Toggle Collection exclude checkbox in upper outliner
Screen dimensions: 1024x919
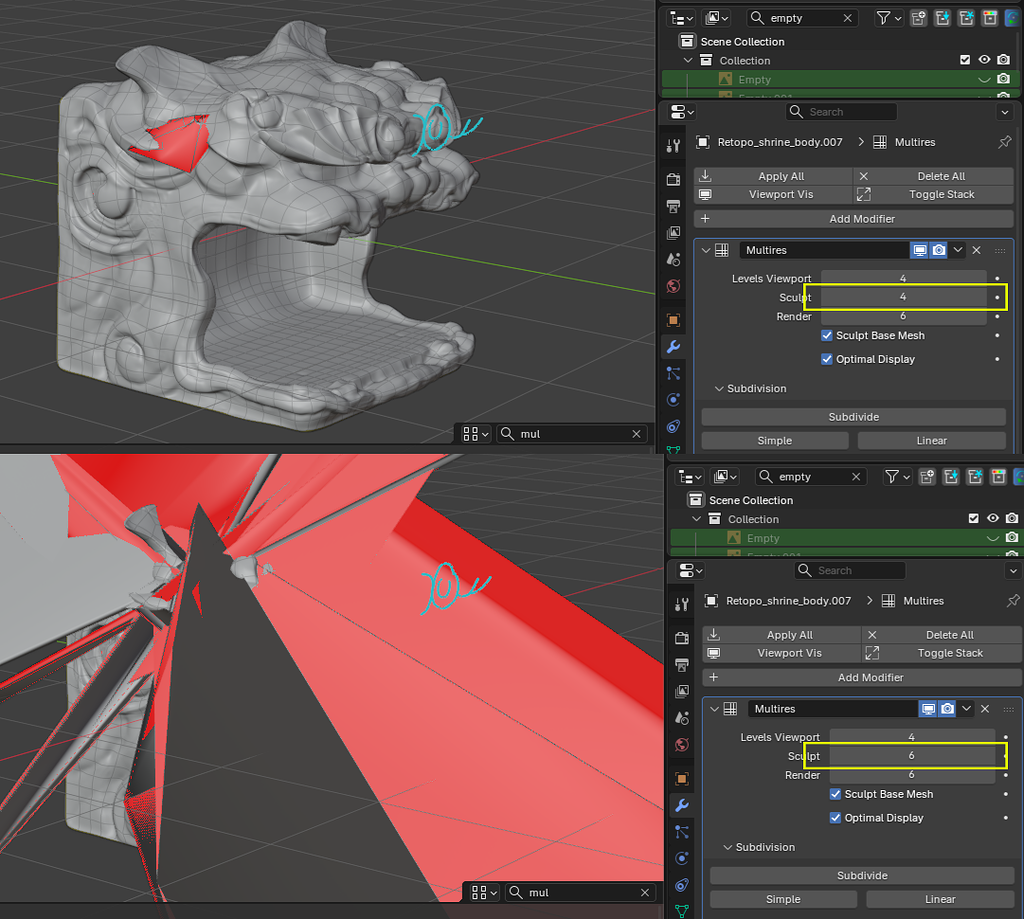pos(965,60)
